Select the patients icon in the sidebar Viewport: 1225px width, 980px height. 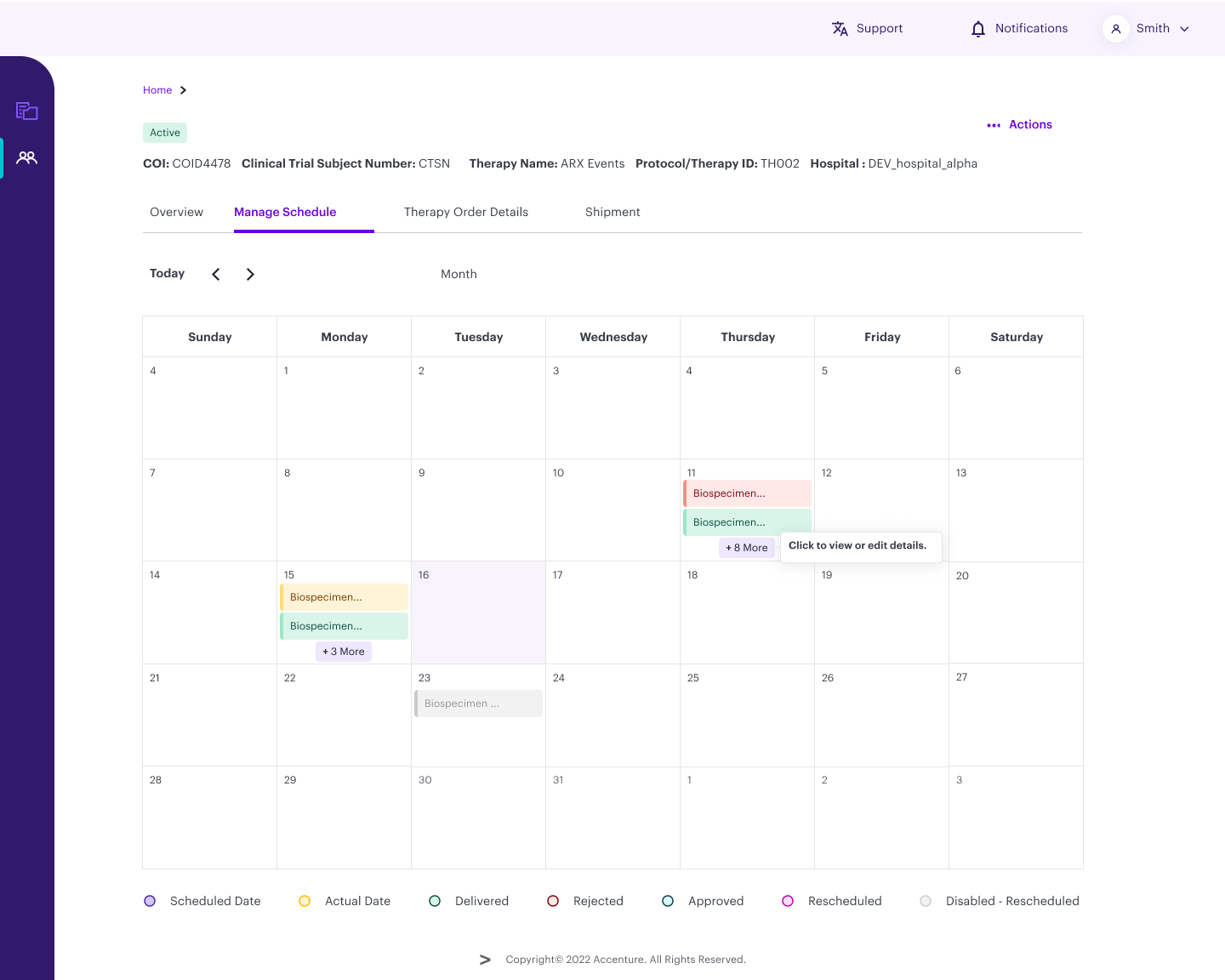[26, 157]
